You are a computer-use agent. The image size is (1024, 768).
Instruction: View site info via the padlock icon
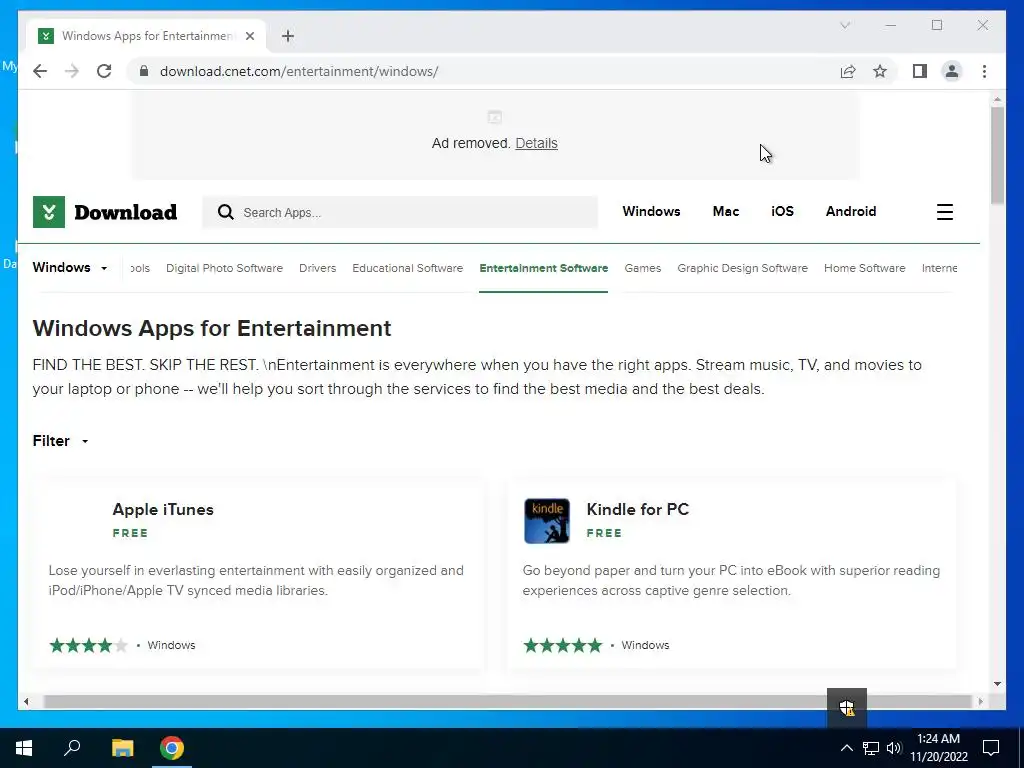coord(144,71)
